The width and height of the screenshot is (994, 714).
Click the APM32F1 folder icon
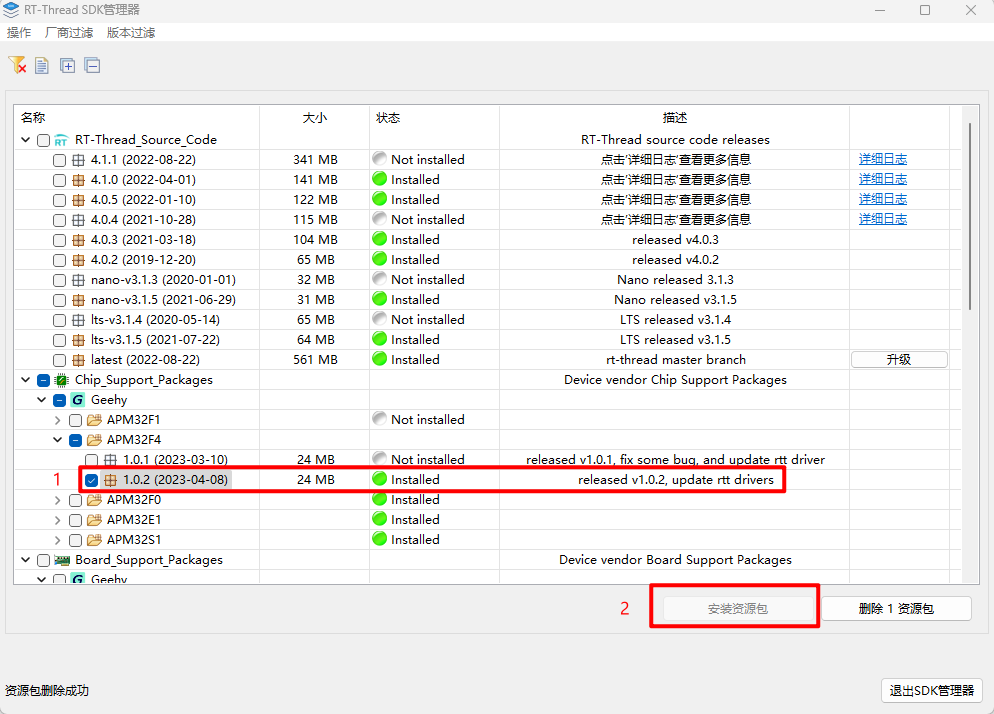[94, 420]
